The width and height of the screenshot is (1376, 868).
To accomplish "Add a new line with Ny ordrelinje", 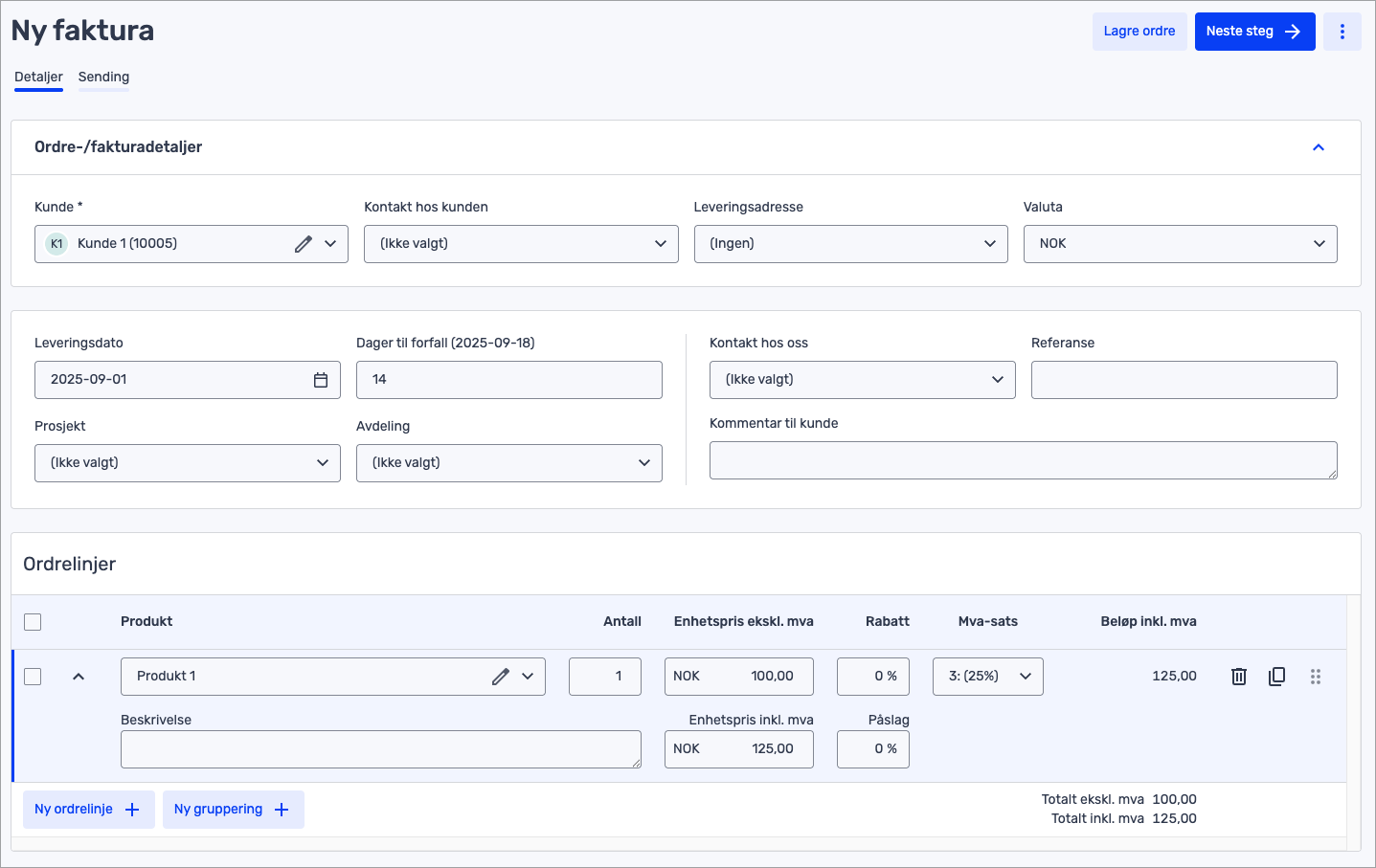I will [88, 810].
